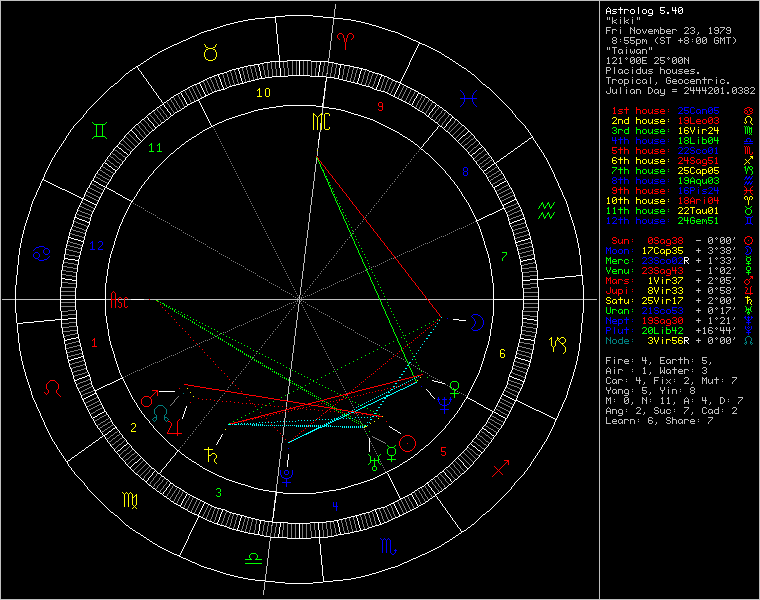Select the Taurus sign on the zodiac ring
760x600 pixels.
[211, 53]
